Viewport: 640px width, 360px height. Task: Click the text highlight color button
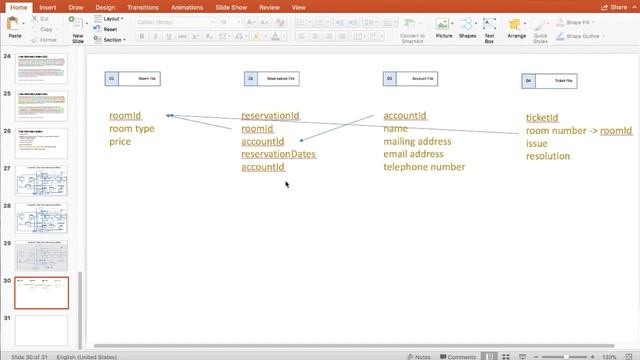tap(257, 37)
